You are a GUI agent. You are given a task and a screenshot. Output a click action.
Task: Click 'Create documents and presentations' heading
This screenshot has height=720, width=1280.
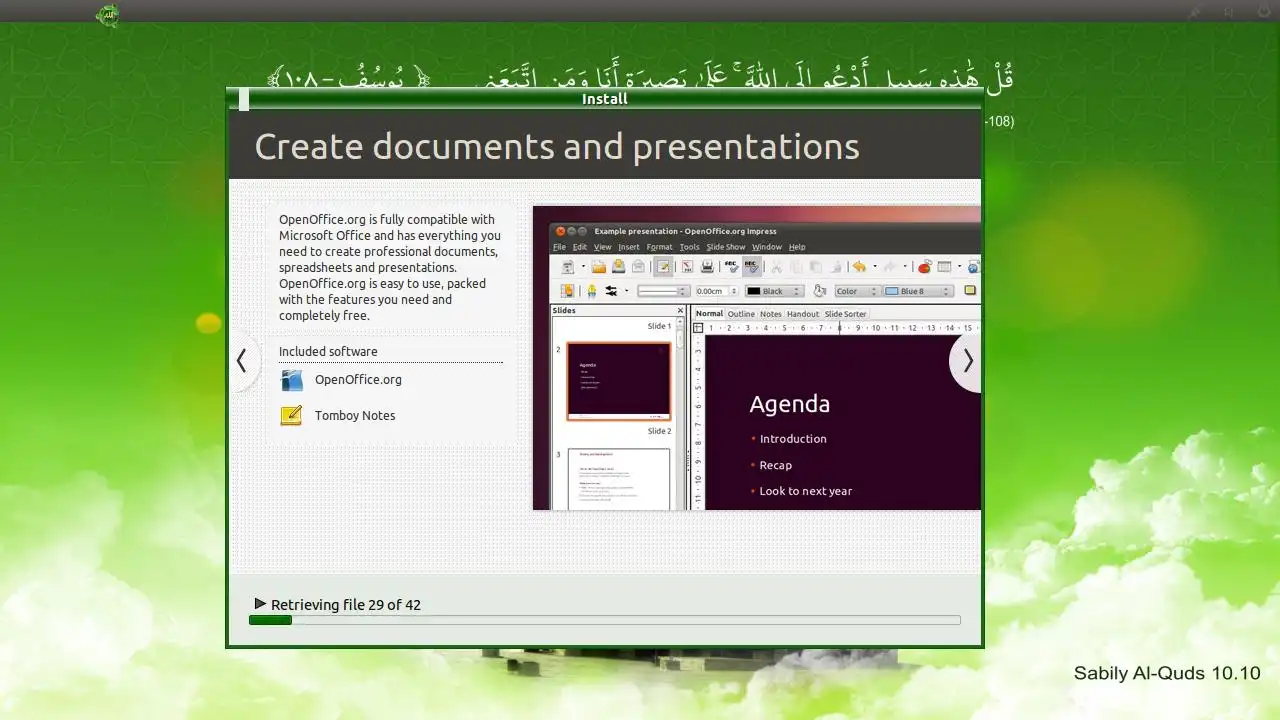click(557, 147)
